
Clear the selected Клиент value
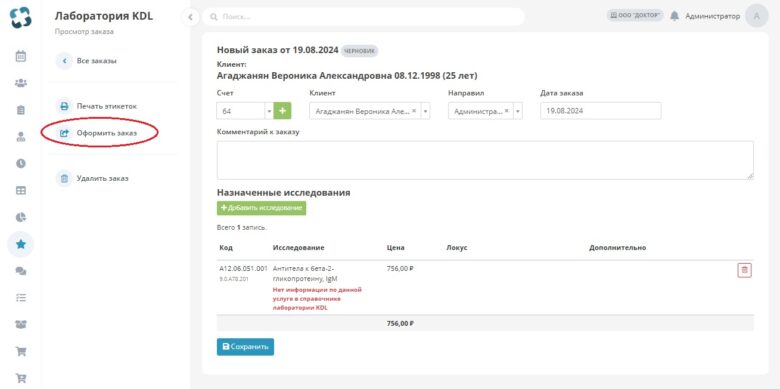[x=414, y=111]
